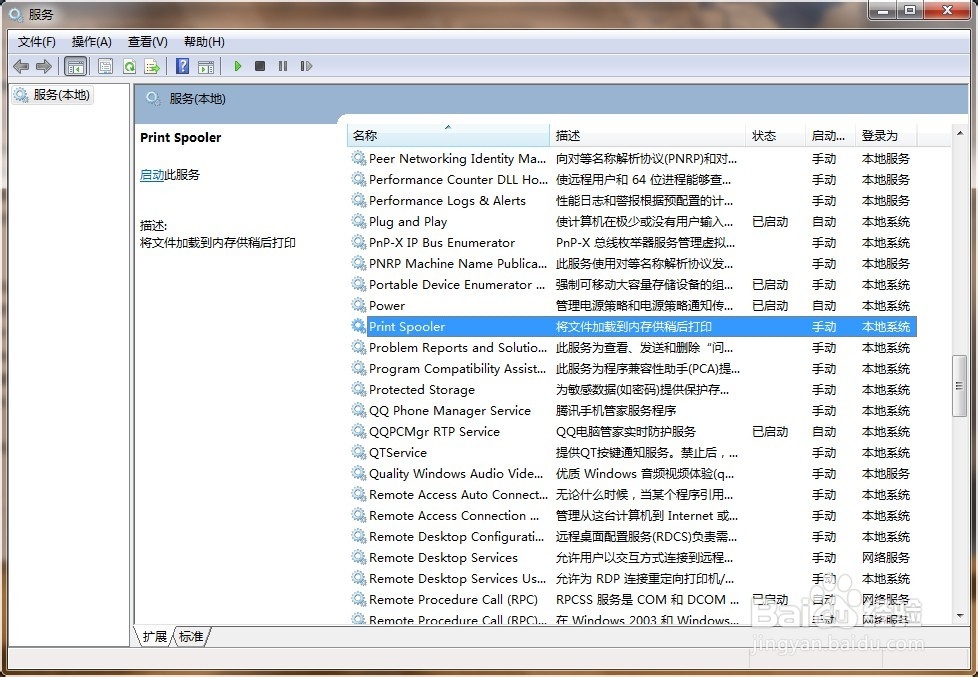Toggle the show/hide action pane icon
Screen dimensions: 978x677
206,66
